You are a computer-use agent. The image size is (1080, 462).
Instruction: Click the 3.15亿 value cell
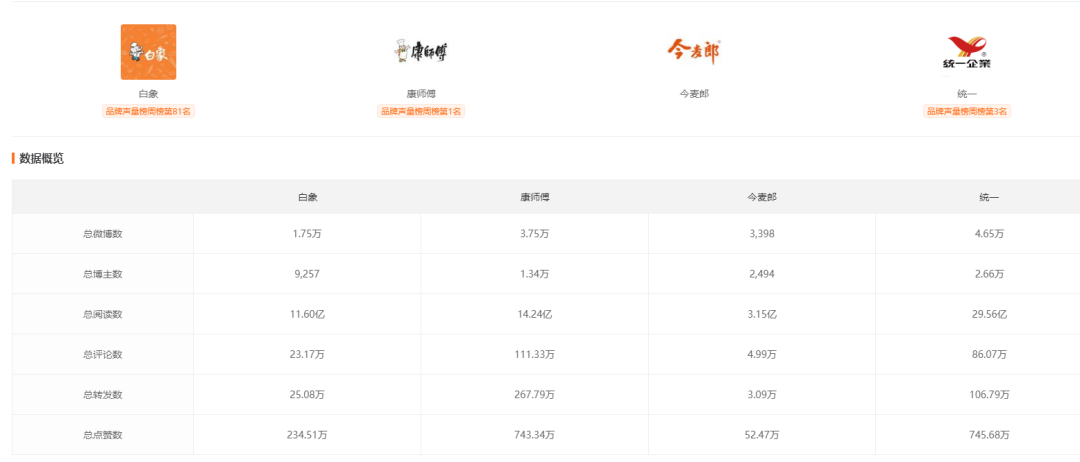762,314
